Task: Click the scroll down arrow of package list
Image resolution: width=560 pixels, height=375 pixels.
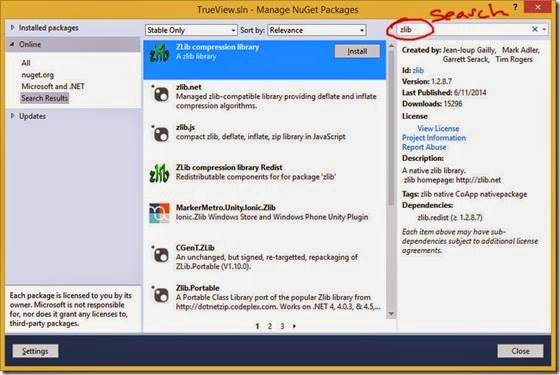Action: [x=391, y=314]
